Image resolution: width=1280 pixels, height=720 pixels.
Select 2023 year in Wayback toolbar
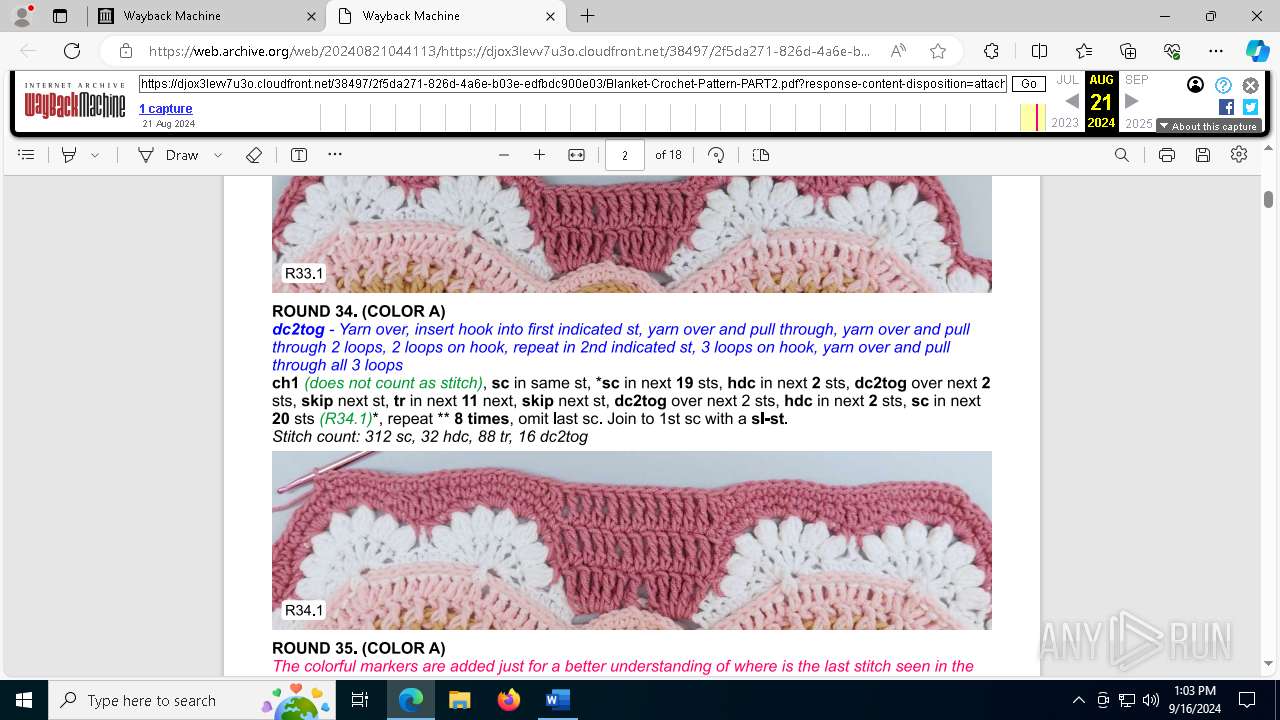point(1065,123)
